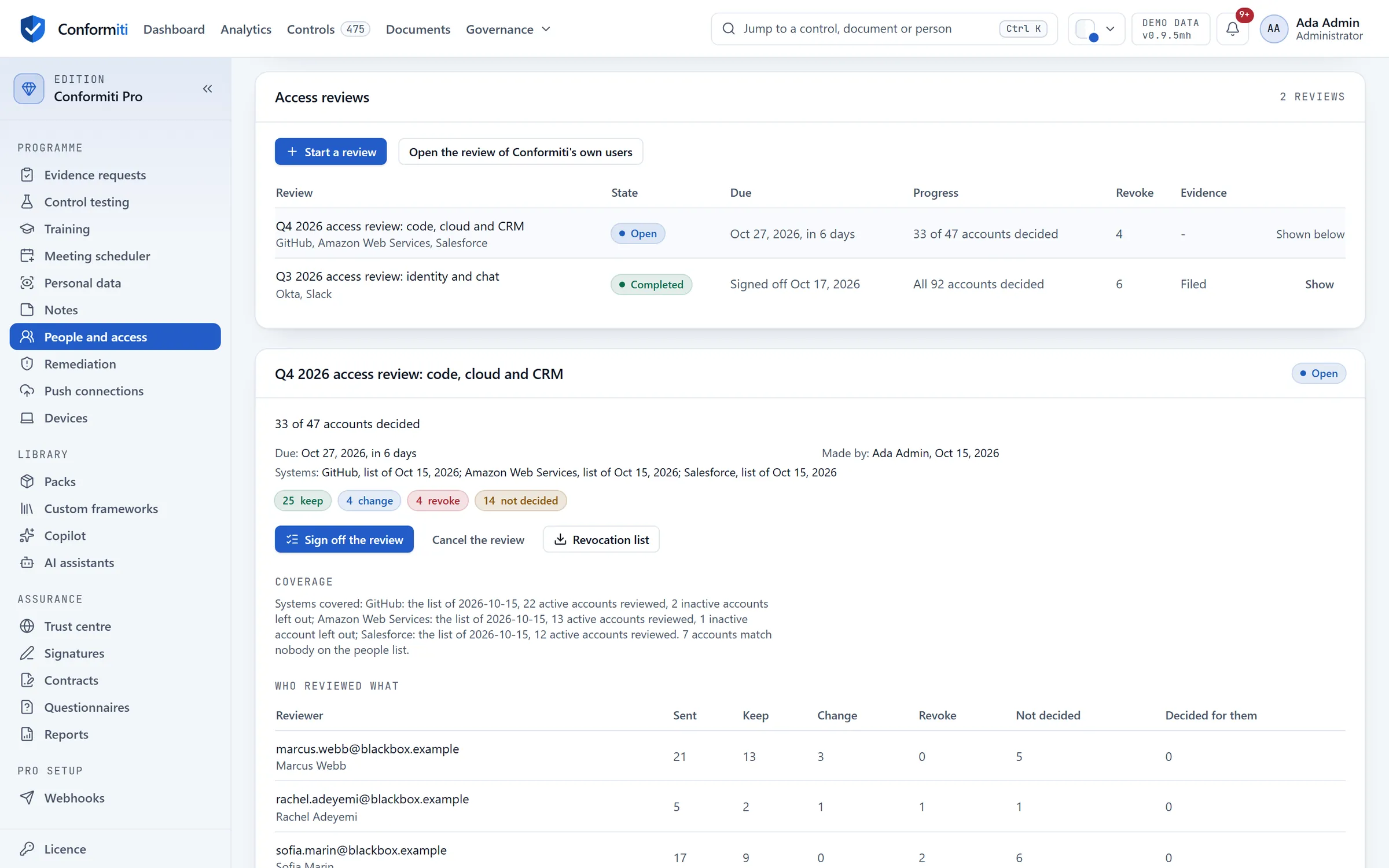The height and width of the screenshot is (868, 1389).
Task: Click Cancel the review
Action: pos(478,539)
